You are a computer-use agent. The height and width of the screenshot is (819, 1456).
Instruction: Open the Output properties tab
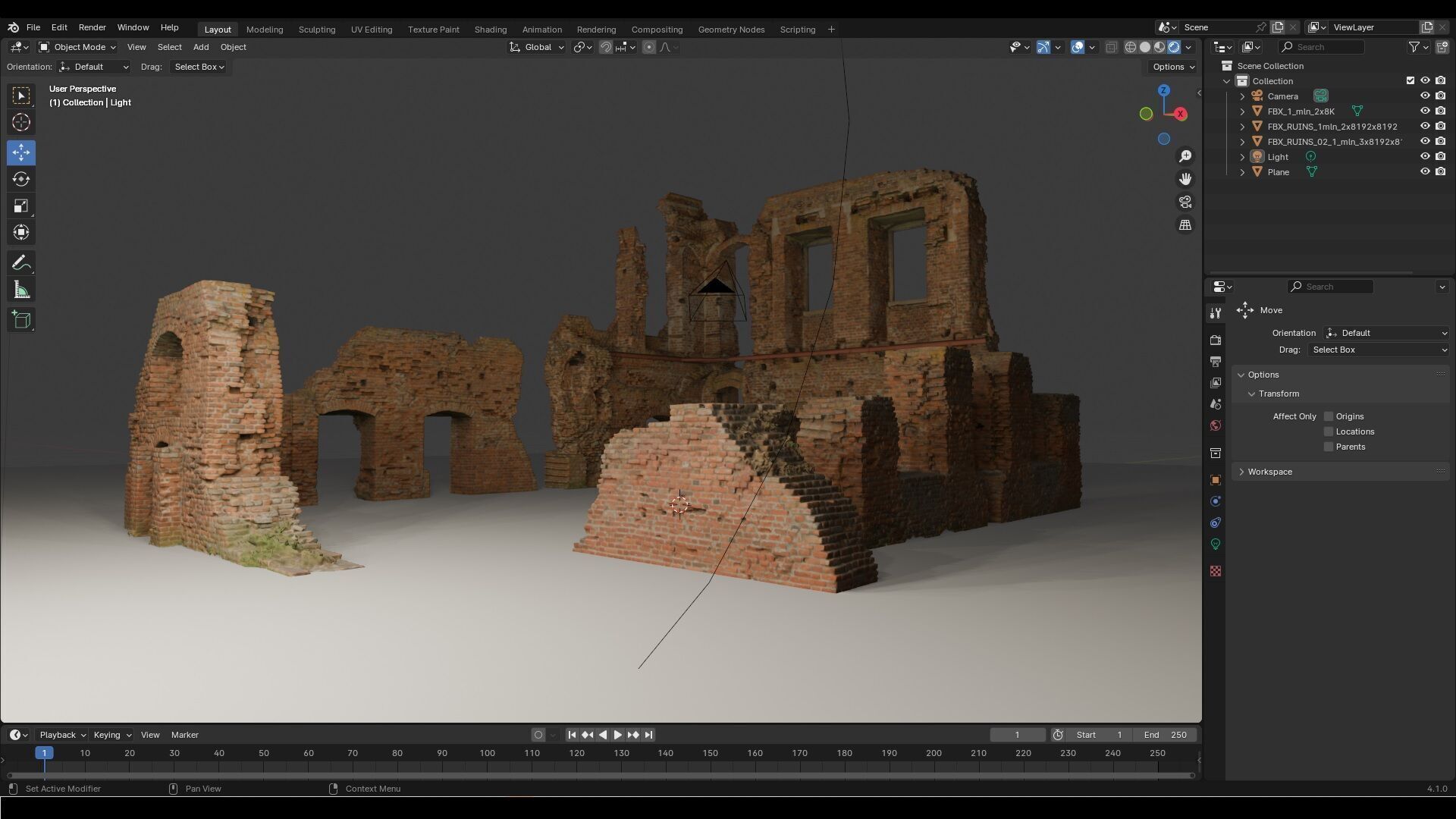(1216, 362)
